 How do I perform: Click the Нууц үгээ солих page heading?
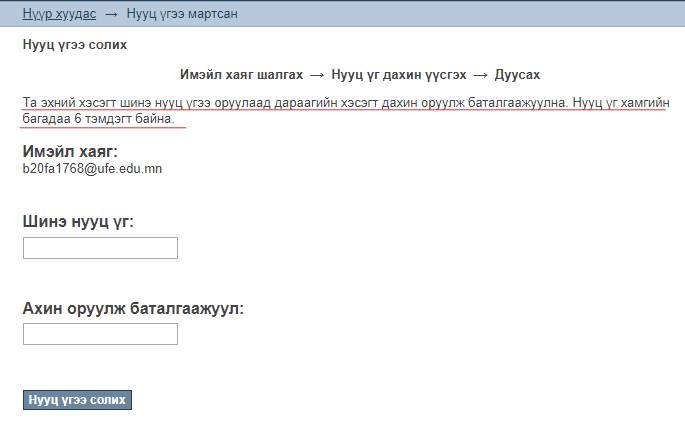74,45
